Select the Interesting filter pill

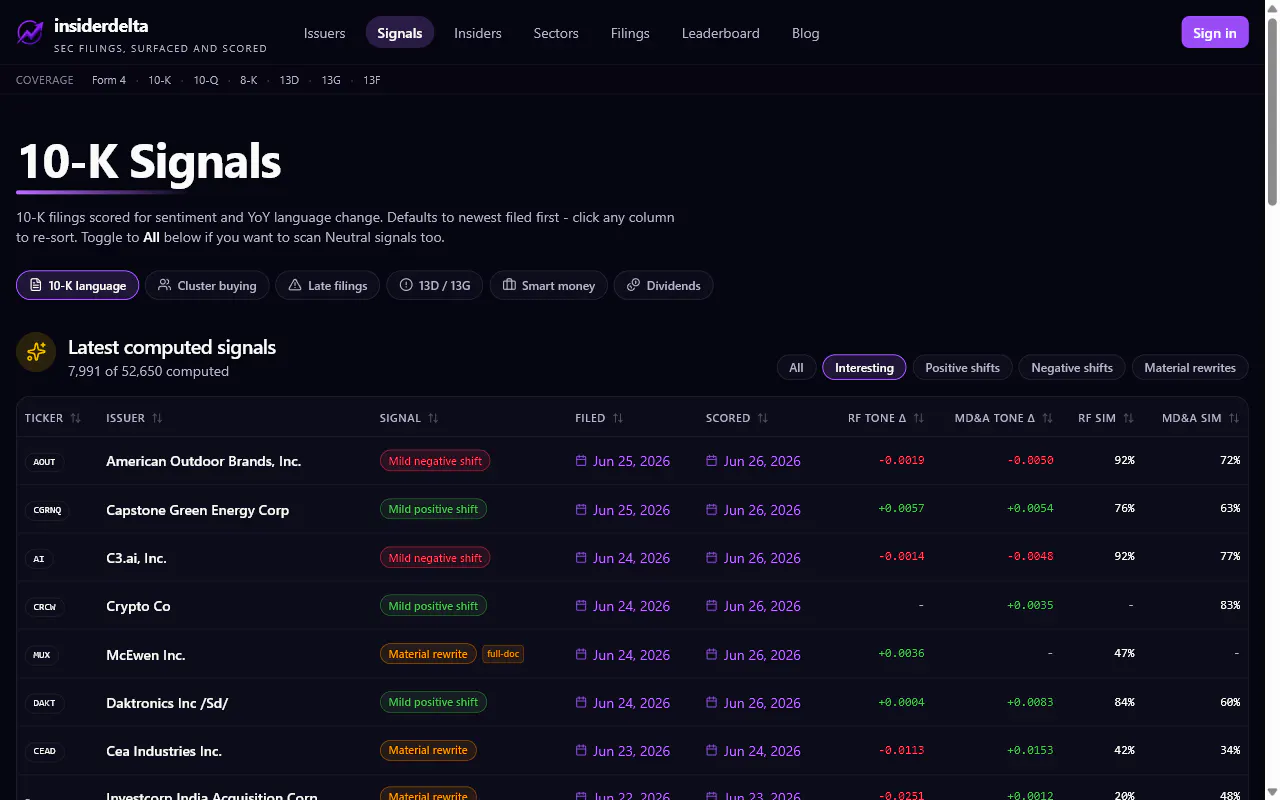coord(864,368)
